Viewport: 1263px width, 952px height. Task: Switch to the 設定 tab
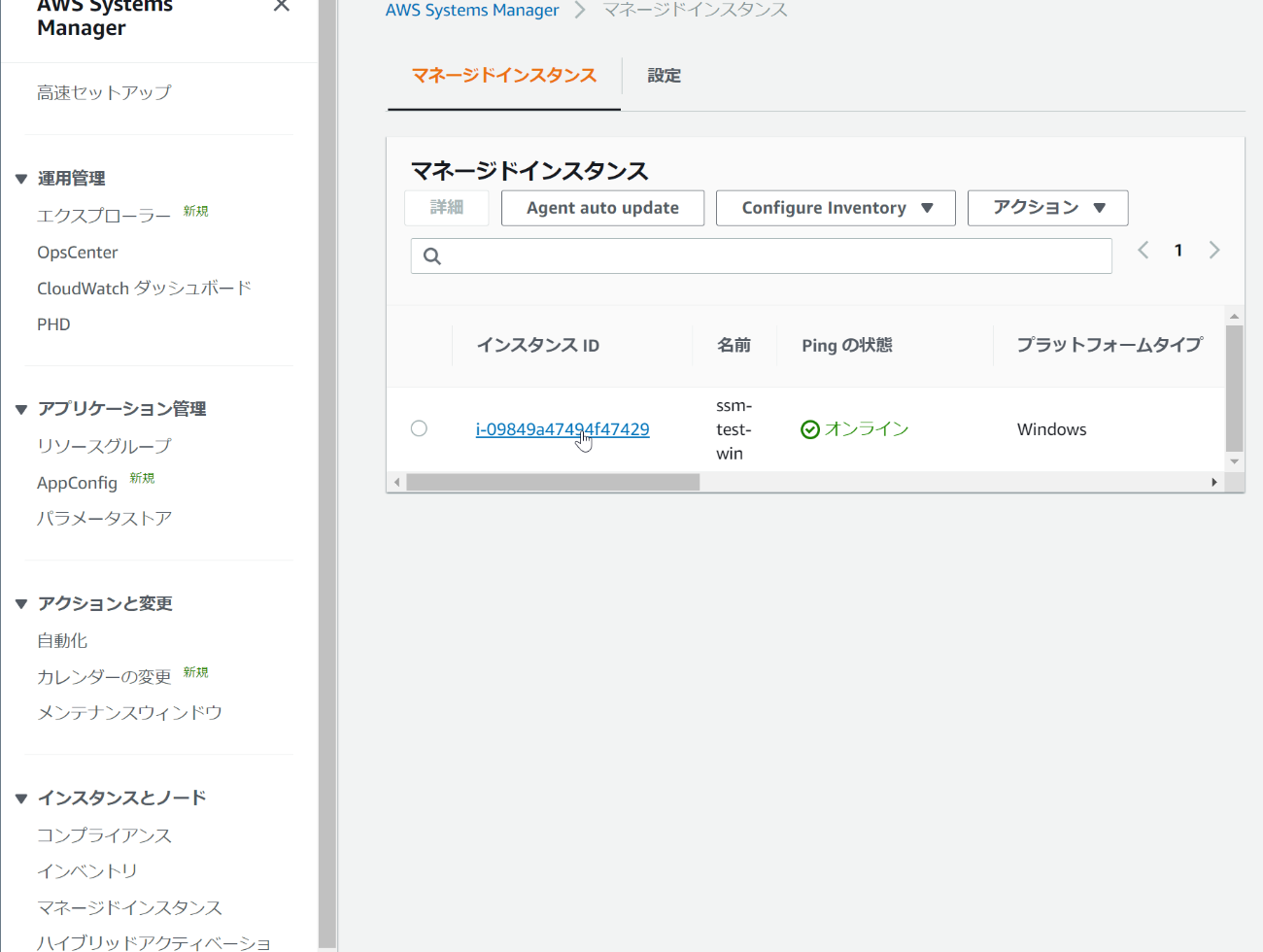click(x=665, y=76)
